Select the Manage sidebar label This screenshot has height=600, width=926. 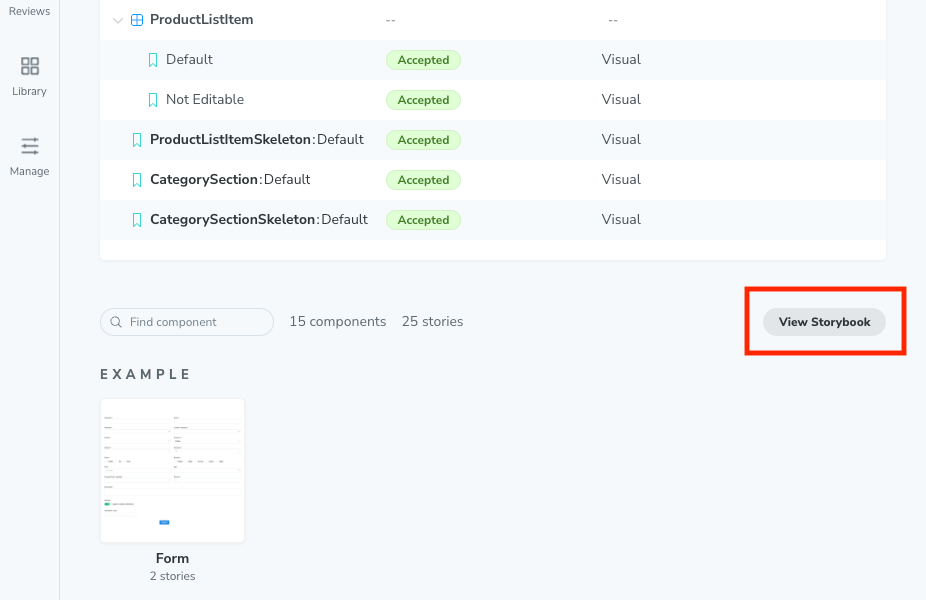tap(30, 171)
